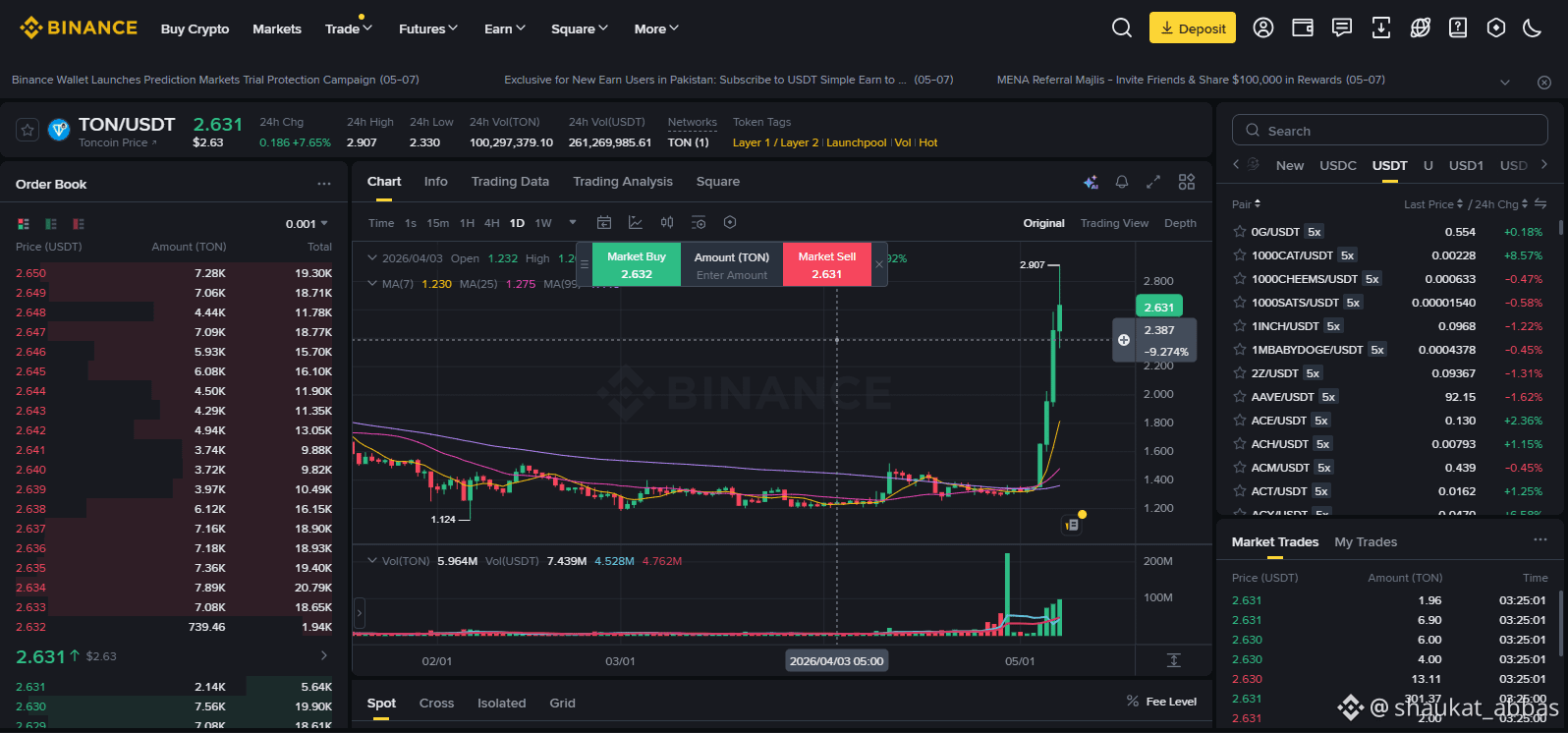Expand the More menu

(656, 28)
